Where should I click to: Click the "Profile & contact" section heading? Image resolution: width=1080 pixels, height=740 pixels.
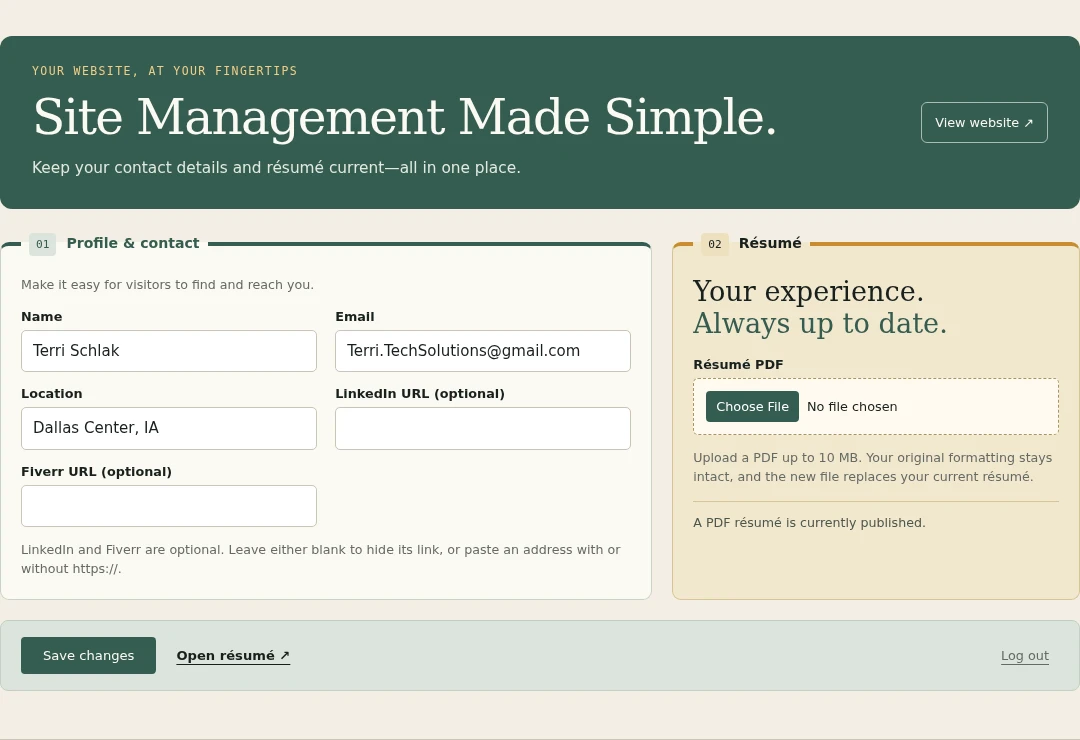pyautogui.click(x=132, y=243)
